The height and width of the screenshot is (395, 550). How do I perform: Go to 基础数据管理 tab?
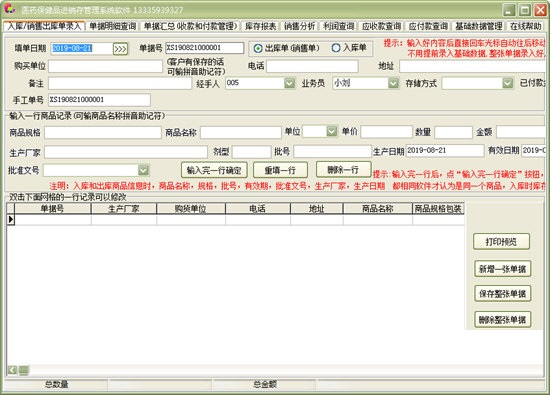pyautogui.click(x=479, y=26)
